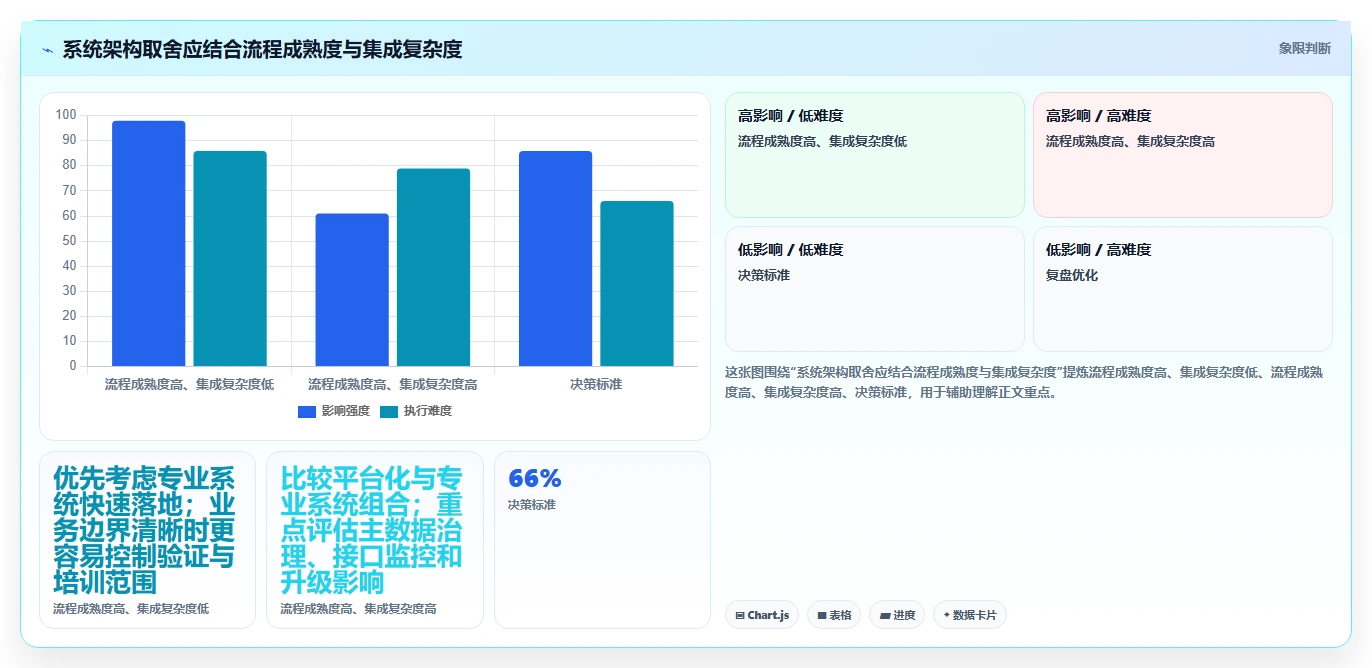The width and height of the screenshot is (1372, 668).
Task: Click the 决策标准 text in the 低影响 / 低难度 card
Action: 764,275
